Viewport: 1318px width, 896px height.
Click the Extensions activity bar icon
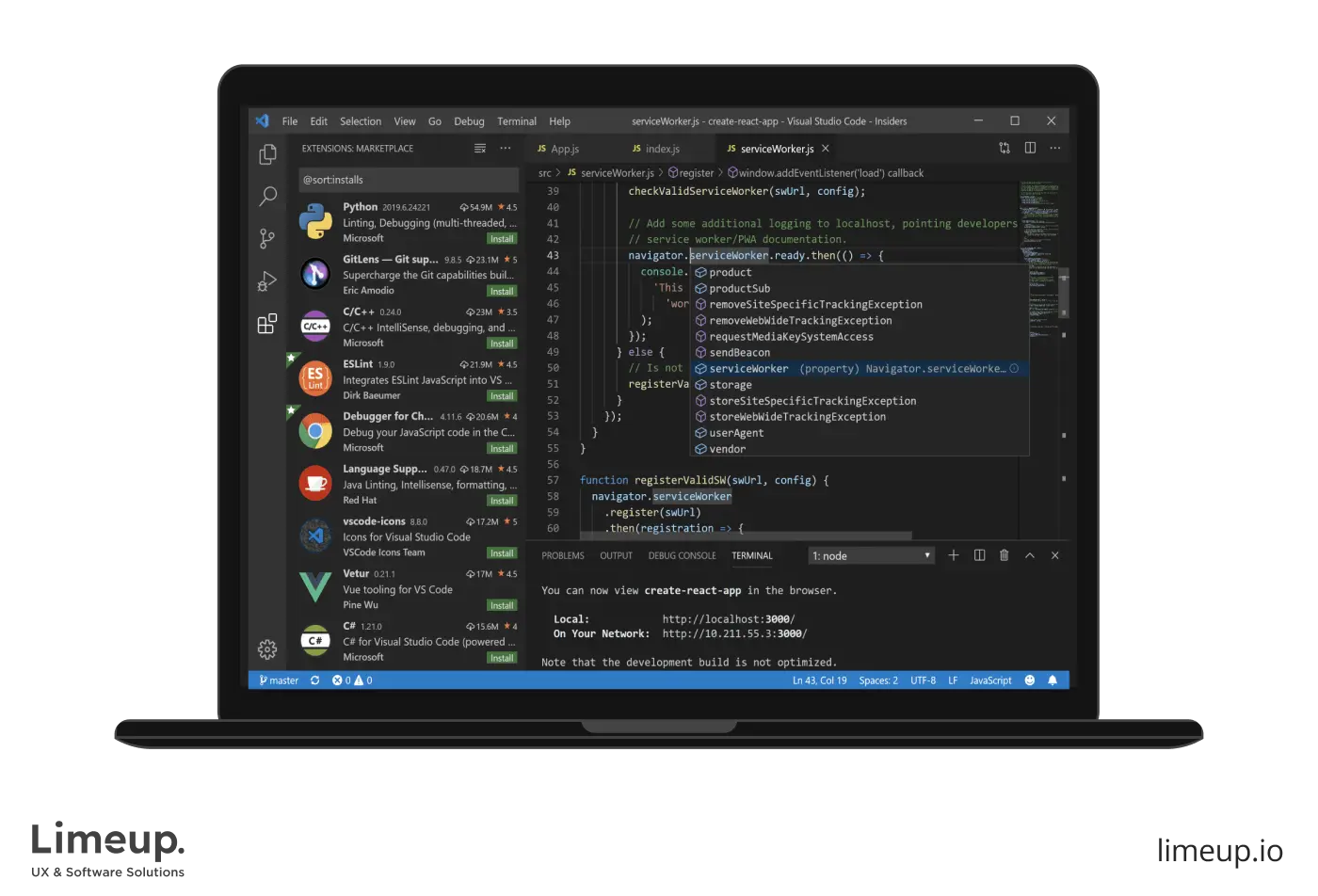coord(267,324)
